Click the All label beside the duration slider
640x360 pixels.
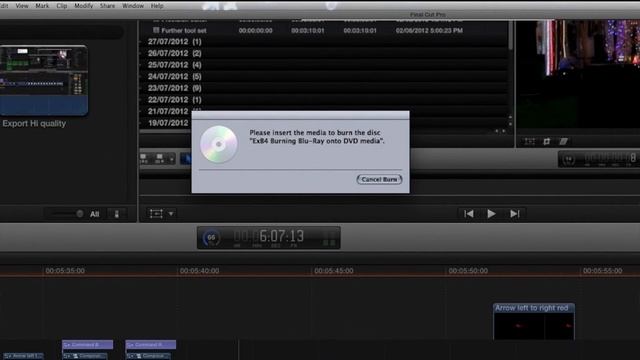pyautogui.click(x=95, y=214)
